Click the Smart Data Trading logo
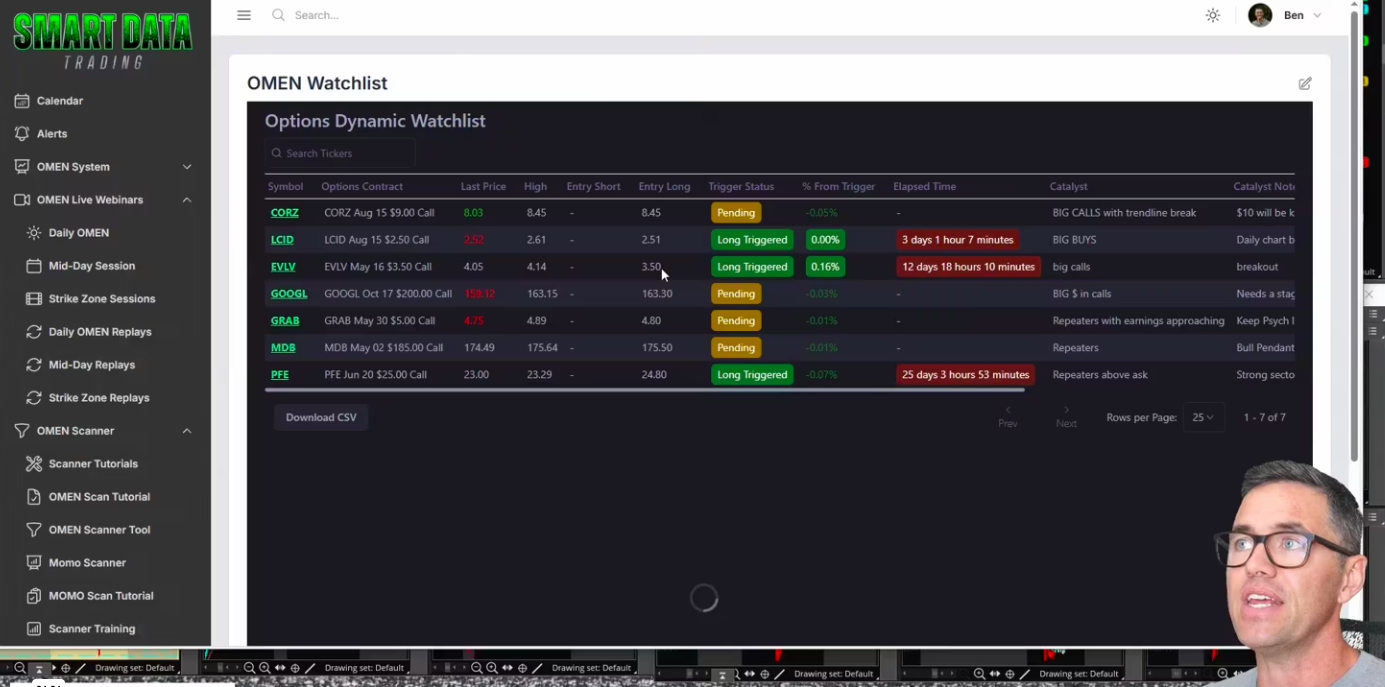1385x687 pixels. click(103, 40)
